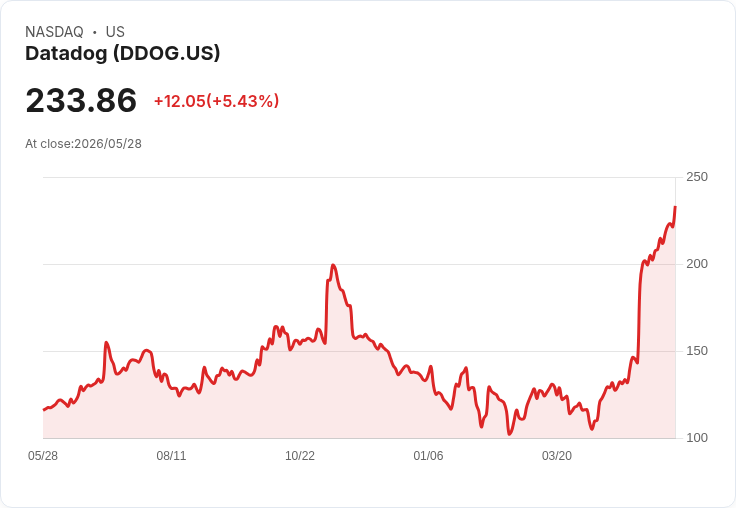
Task: Click the 233.86 current price
Action: coord(81,100)
